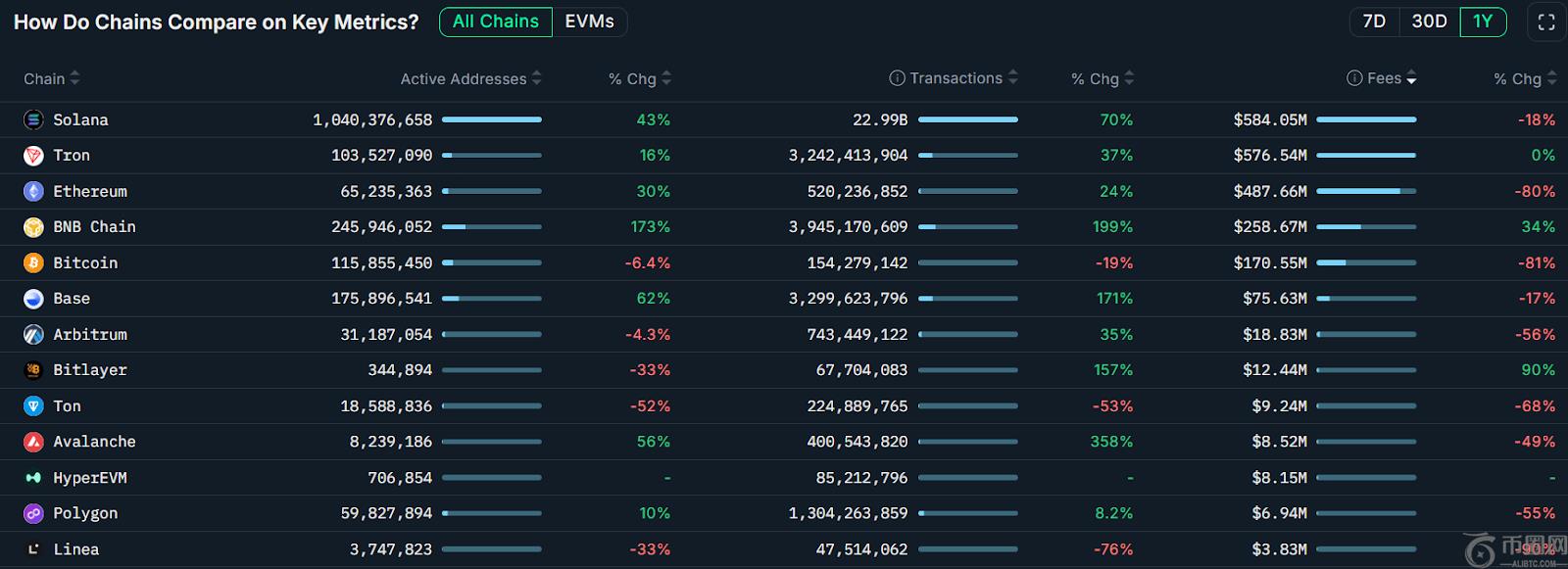Screen dimensions: 1568x569
Task: Click Ton -53% transactions change
Action: 1113,405
